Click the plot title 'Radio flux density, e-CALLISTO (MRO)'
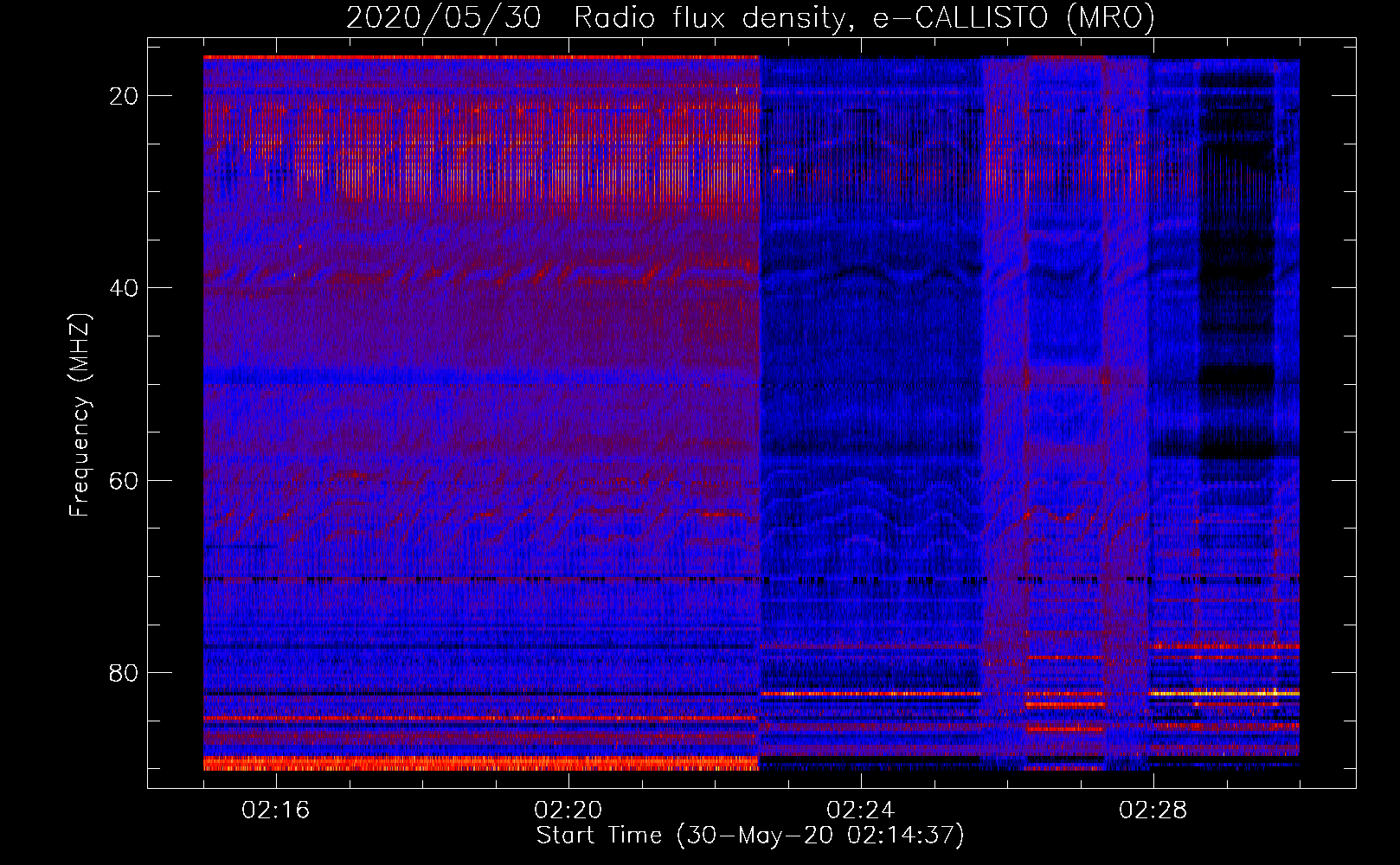1400x865 pixels. [864, 17]
